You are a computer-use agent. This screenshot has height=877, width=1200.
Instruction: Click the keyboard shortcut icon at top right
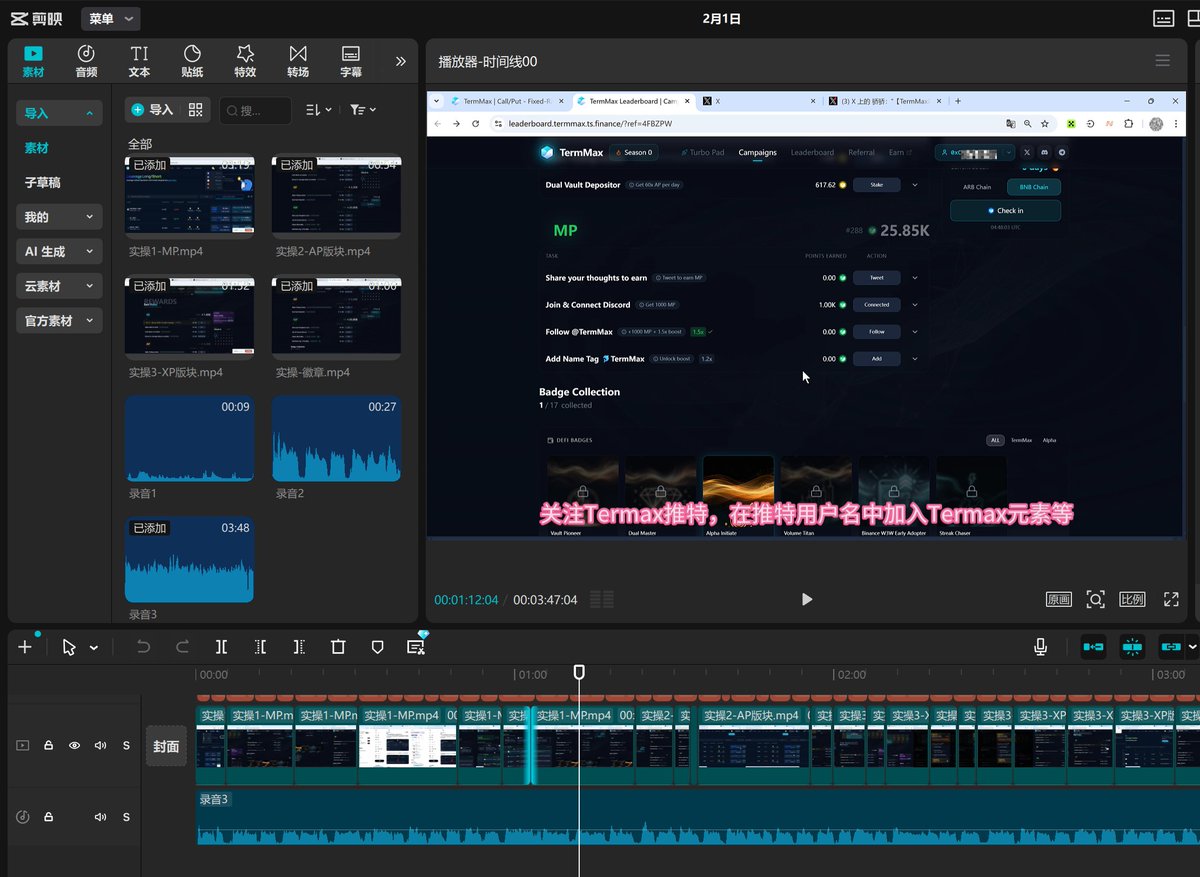pos(1163,18)
